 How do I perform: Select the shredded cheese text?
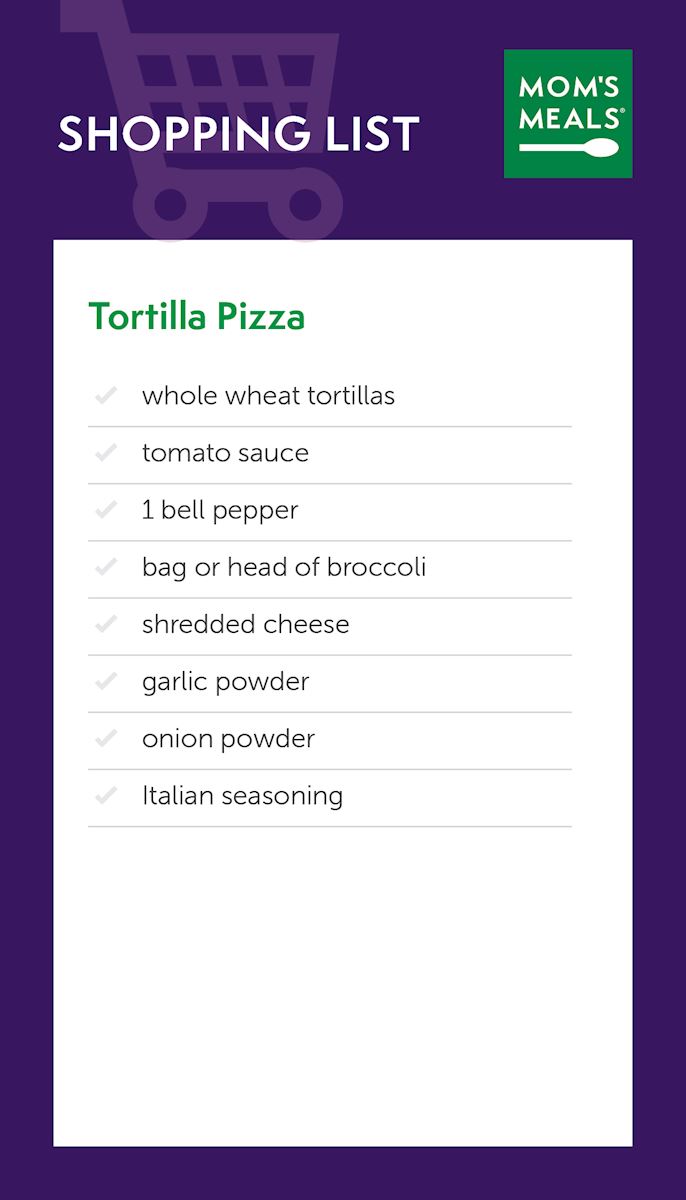click(x=246, y=624)
